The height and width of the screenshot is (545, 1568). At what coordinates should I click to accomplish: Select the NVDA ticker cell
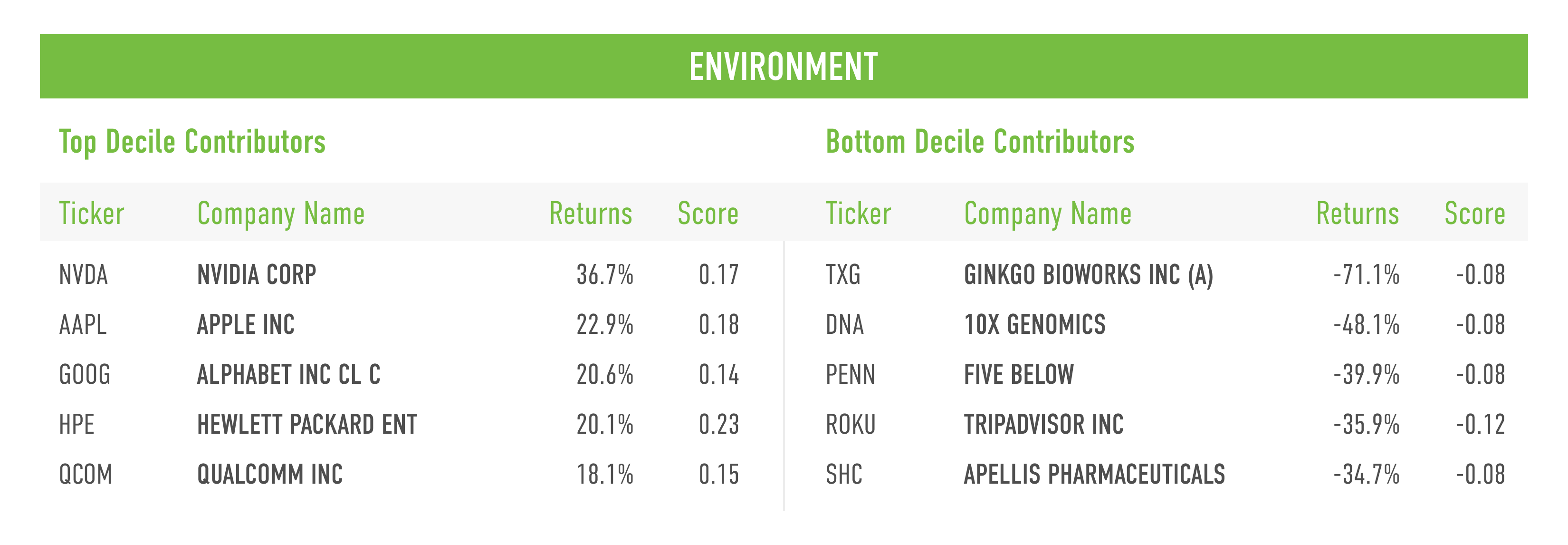click(84, 274)
